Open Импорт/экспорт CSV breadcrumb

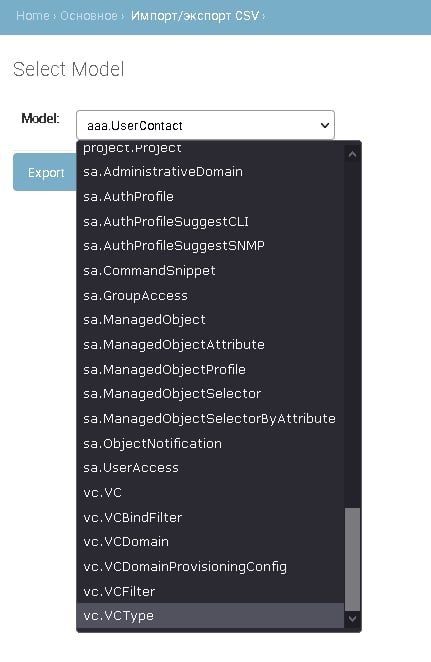[x=195, y=16]
